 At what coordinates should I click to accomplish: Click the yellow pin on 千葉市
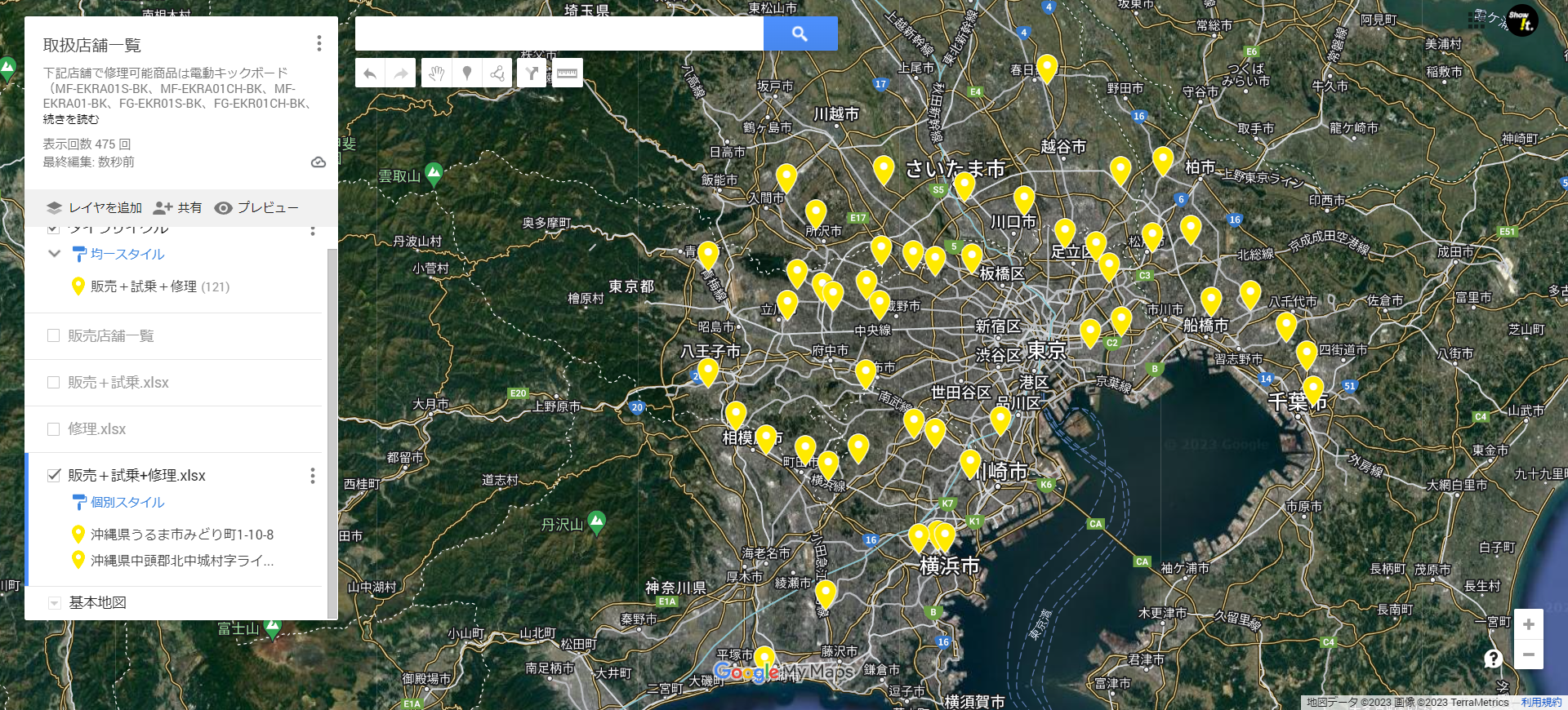(x=1312, y=390)
